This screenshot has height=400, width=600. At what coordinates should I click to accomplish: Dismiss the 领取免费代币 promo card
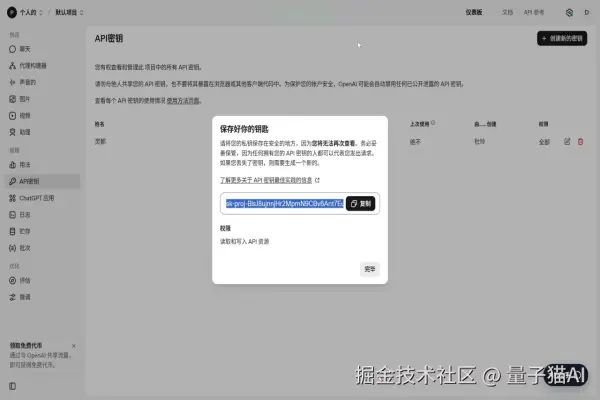(x=73, y=346)
